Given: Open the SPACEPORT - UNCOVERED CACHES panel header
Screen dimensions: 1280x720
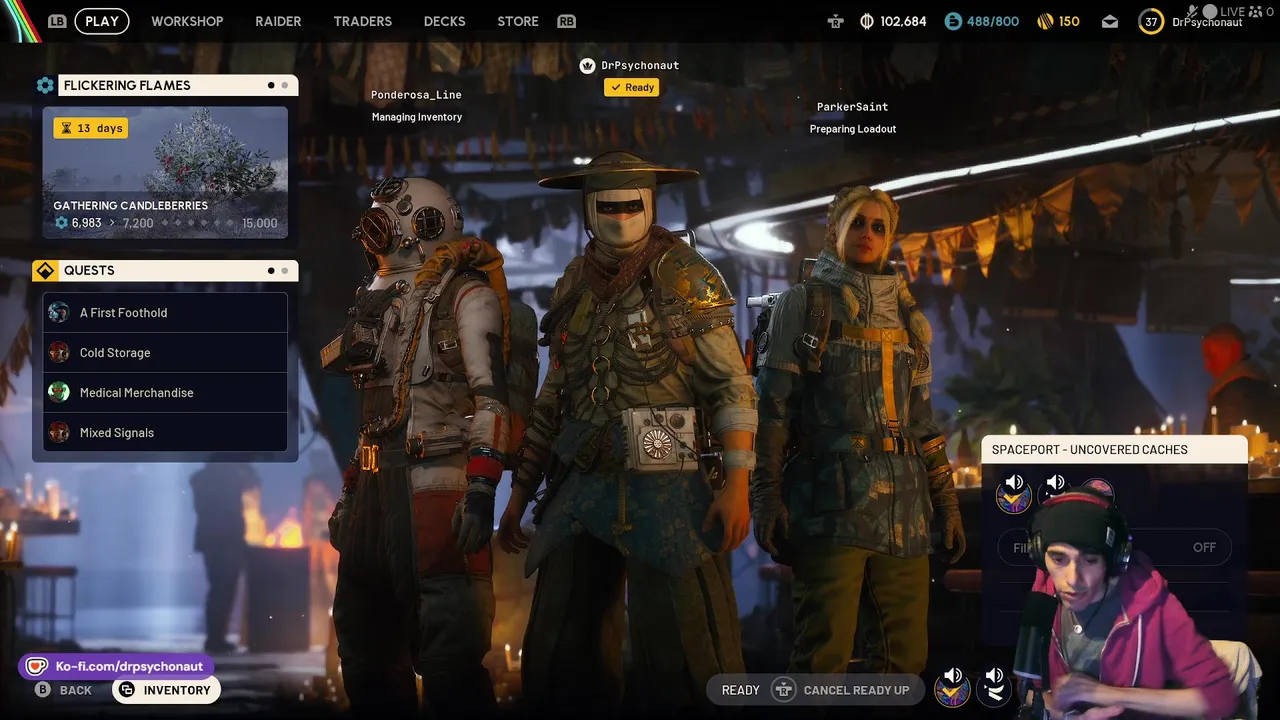Looking at the screenshot, I should pos(1114,450).
